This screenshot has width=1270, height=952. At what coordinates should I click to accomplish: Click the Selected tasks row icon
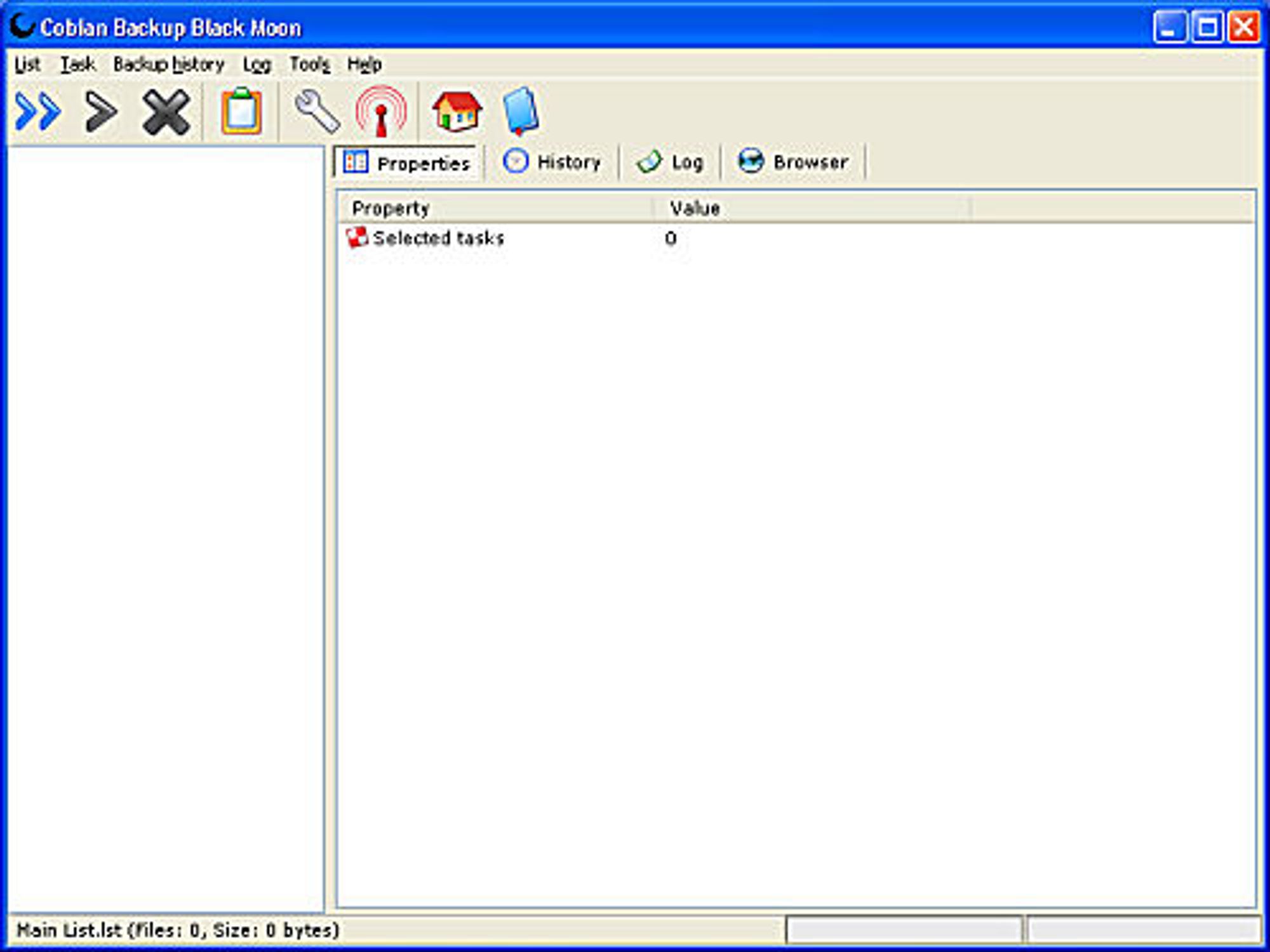point(357,237)
